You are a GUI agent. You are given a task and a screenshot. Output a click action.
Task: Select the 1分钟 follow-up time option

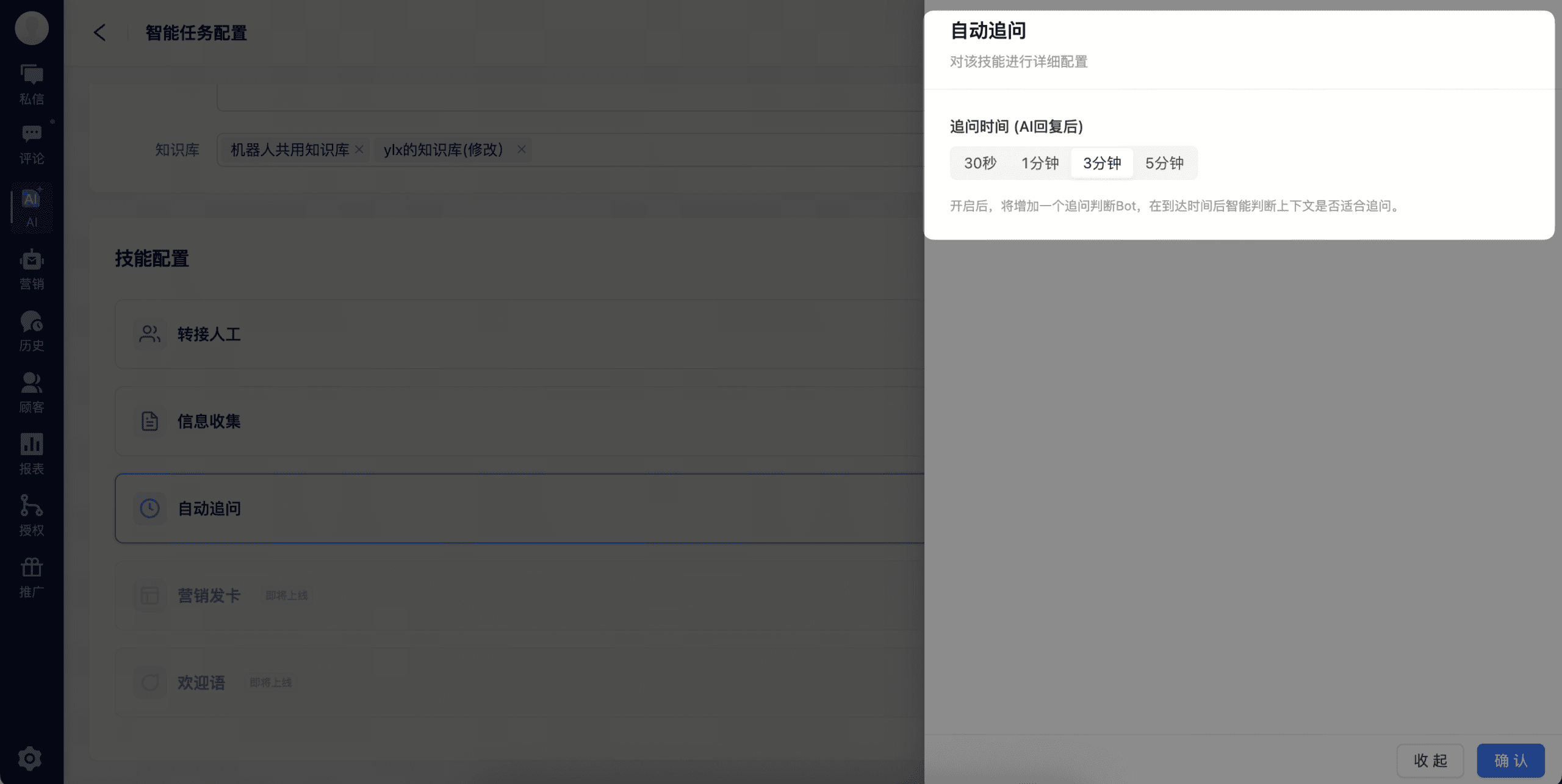(x=1040, y=163)
